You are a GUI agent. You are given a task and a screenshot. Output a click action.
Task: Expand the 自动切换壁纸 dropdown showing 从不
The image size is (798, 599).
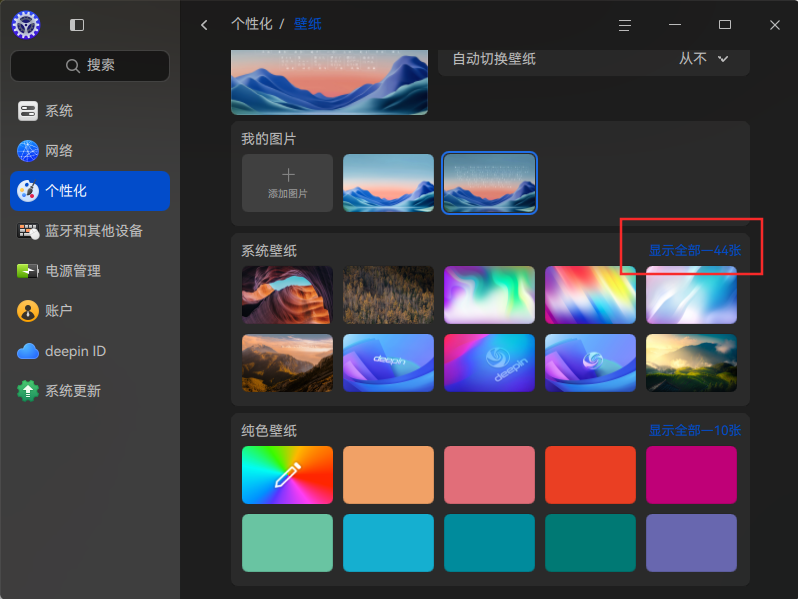coord(704,59)
